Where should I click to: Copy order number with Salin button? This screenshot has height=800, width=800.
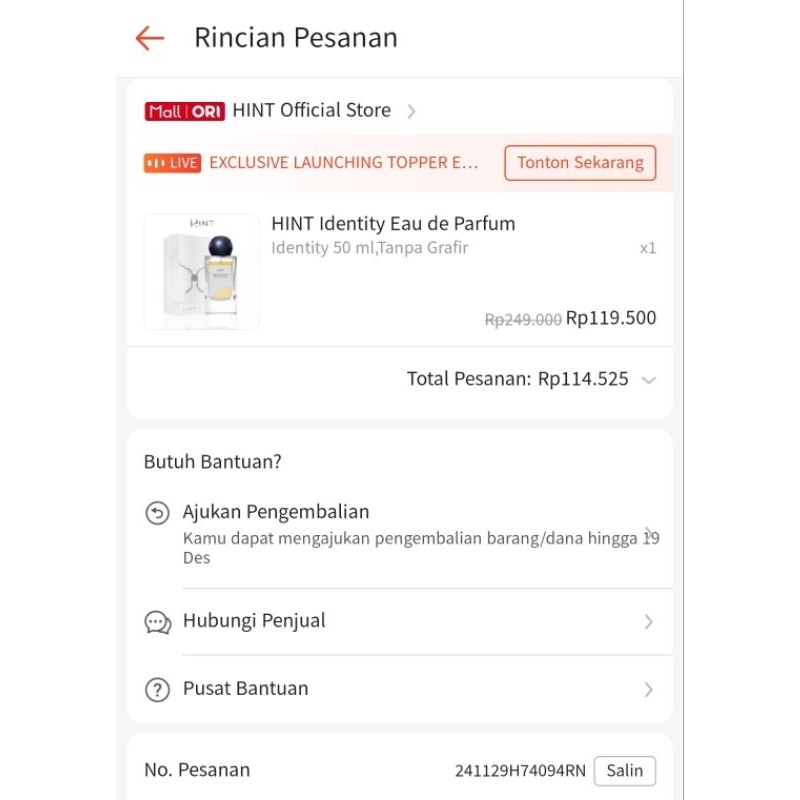click(625, 771)
